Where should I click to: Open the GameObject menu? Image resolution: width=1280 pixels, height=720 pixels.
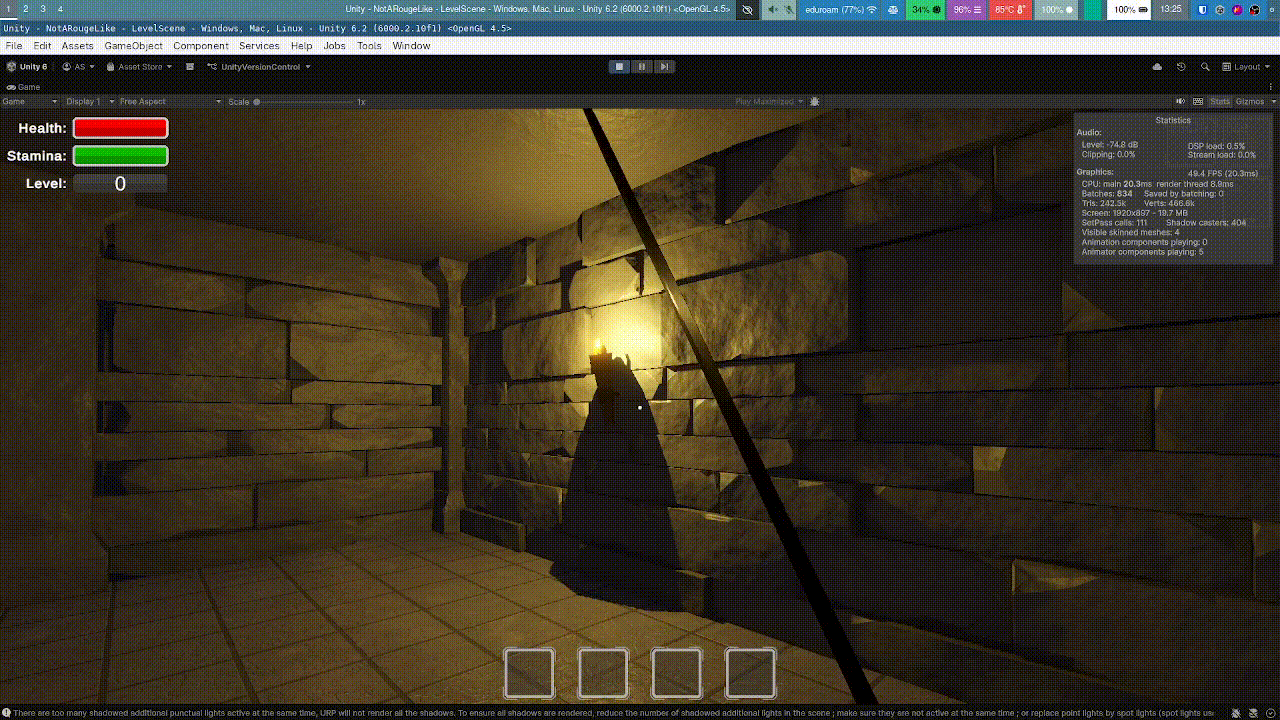[132, 45]
